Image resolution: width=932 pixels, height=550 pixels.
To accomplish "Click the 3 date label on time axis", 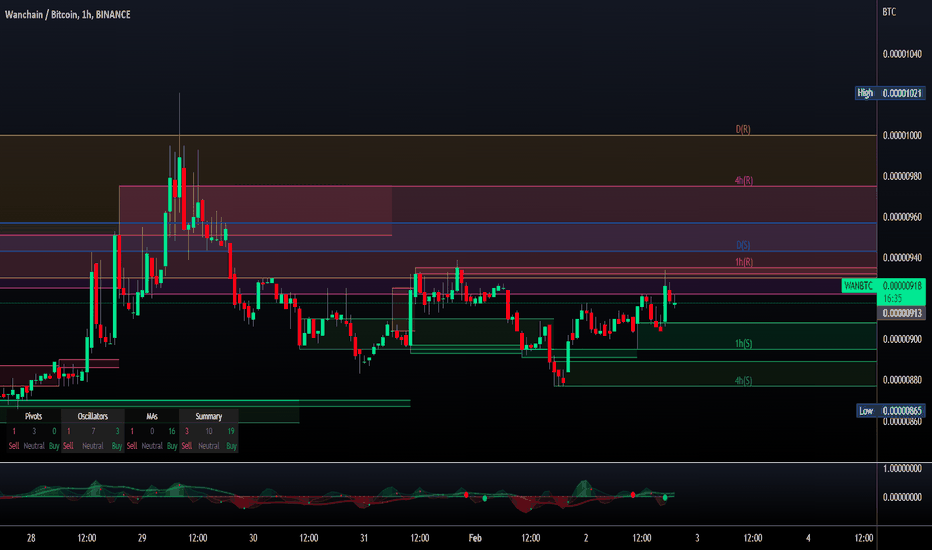I will click(x=697, y=538).
